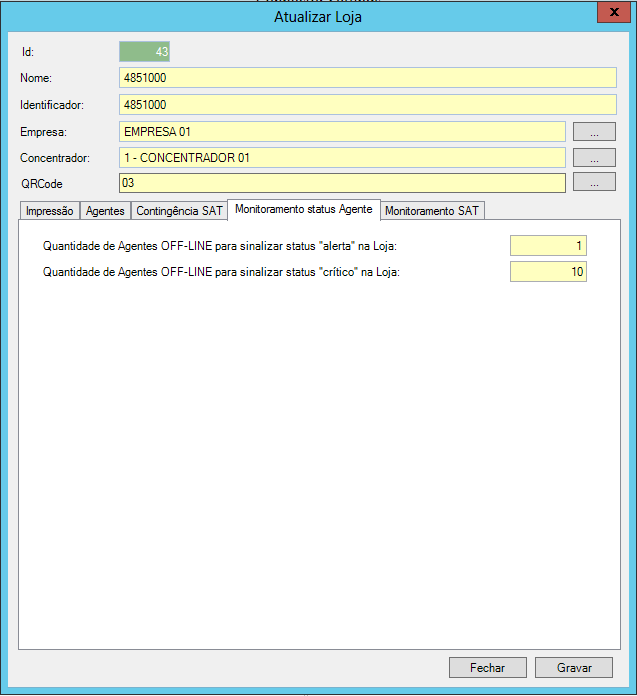Select the Monitoramento status Agente tab

click(304, 209)
